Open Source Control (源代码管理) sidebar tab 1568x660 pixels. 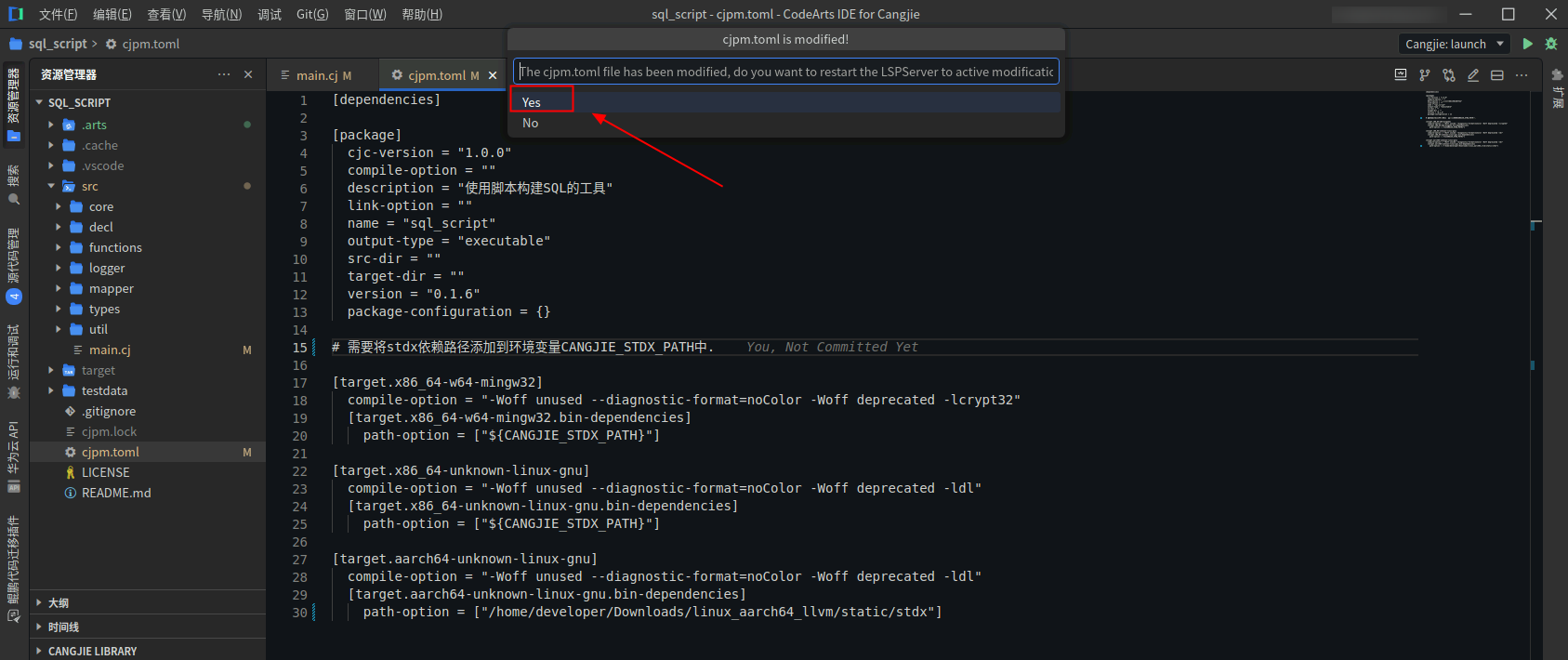(x=14, y=265)
